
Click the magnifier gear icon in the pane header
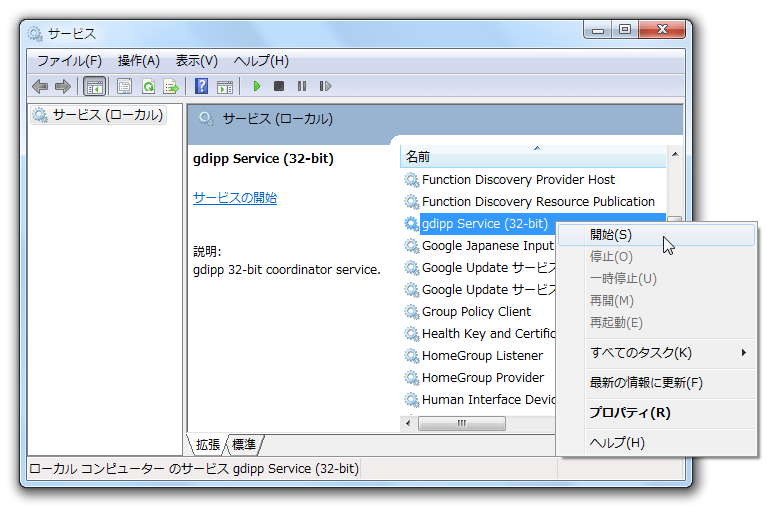[206, 118]
